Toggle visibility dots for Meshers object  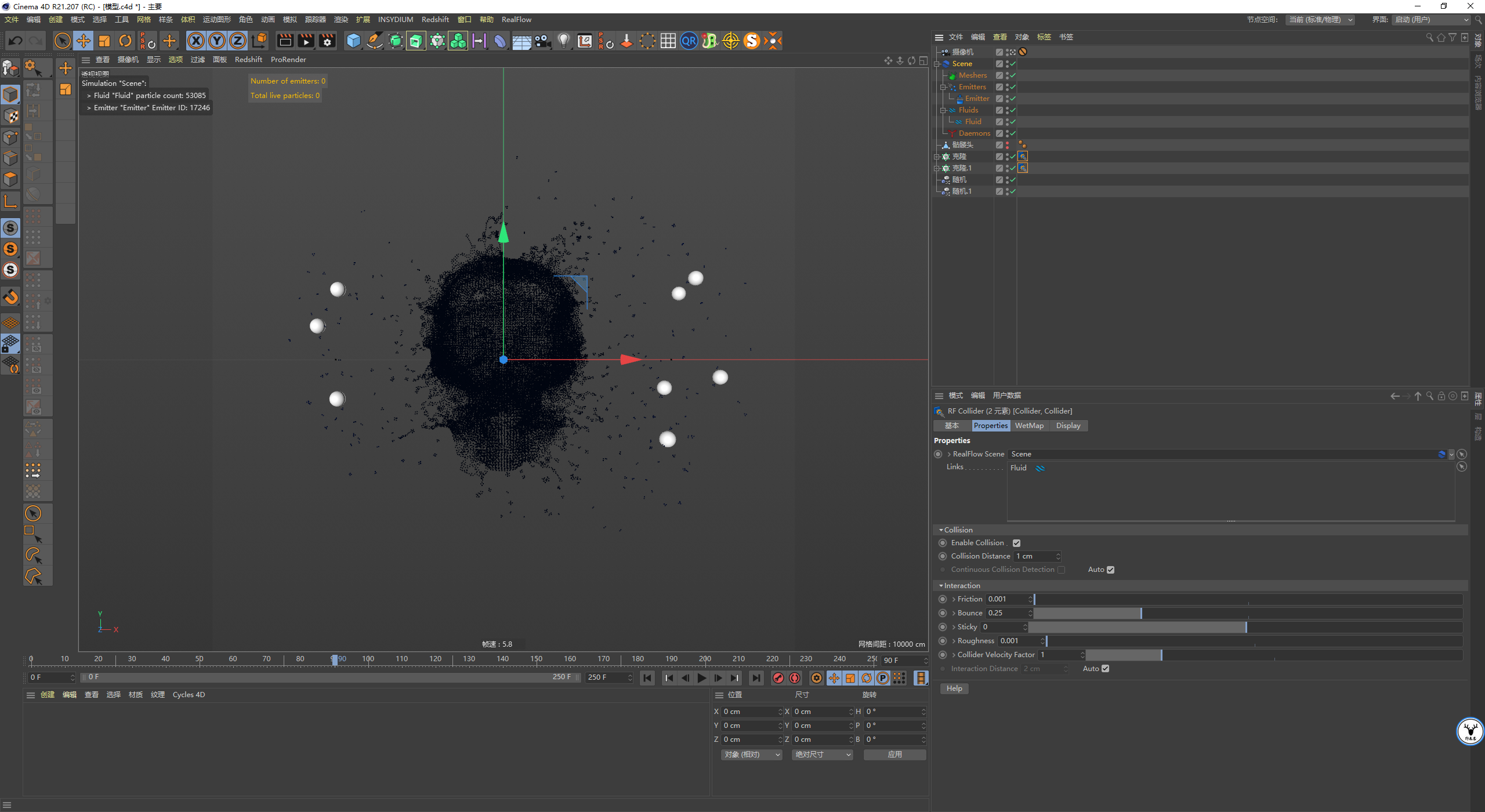[1007, 75]
